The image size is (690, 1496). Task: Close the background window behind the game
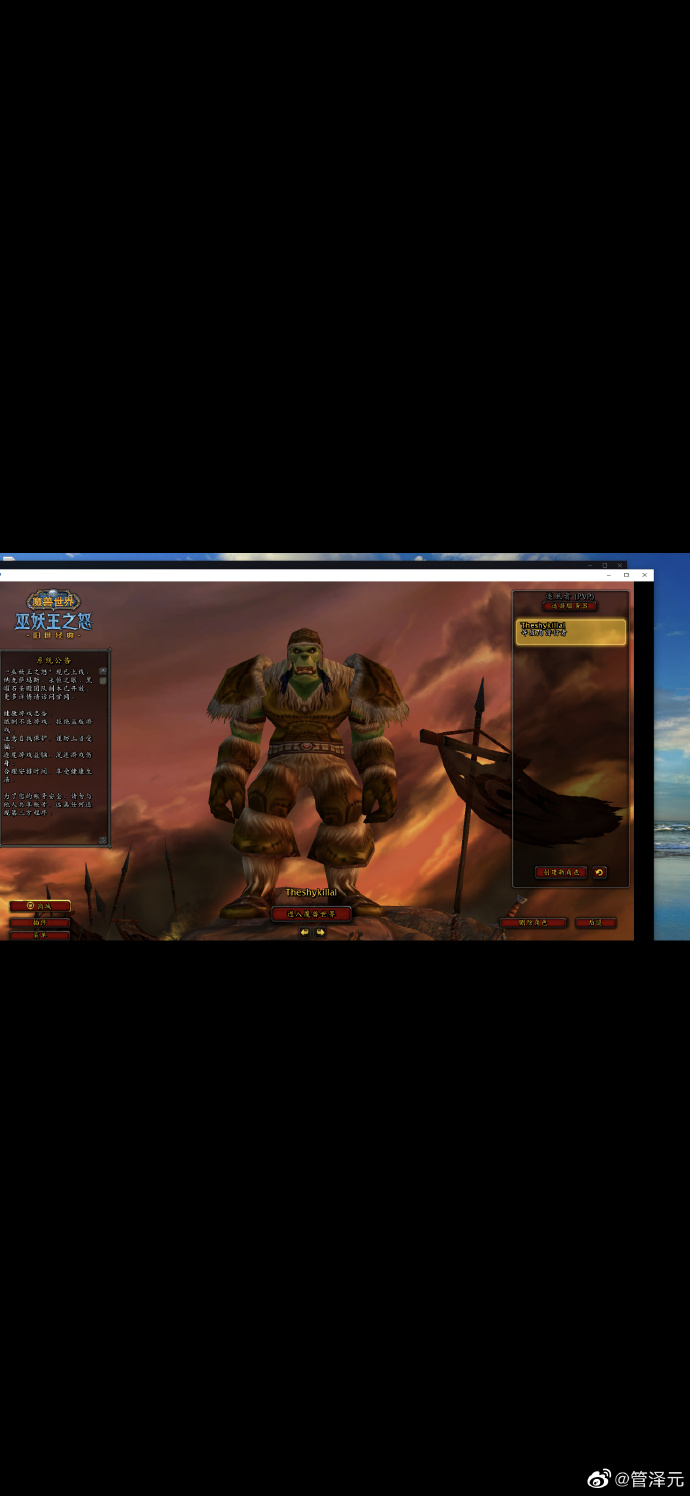(619, 565)
